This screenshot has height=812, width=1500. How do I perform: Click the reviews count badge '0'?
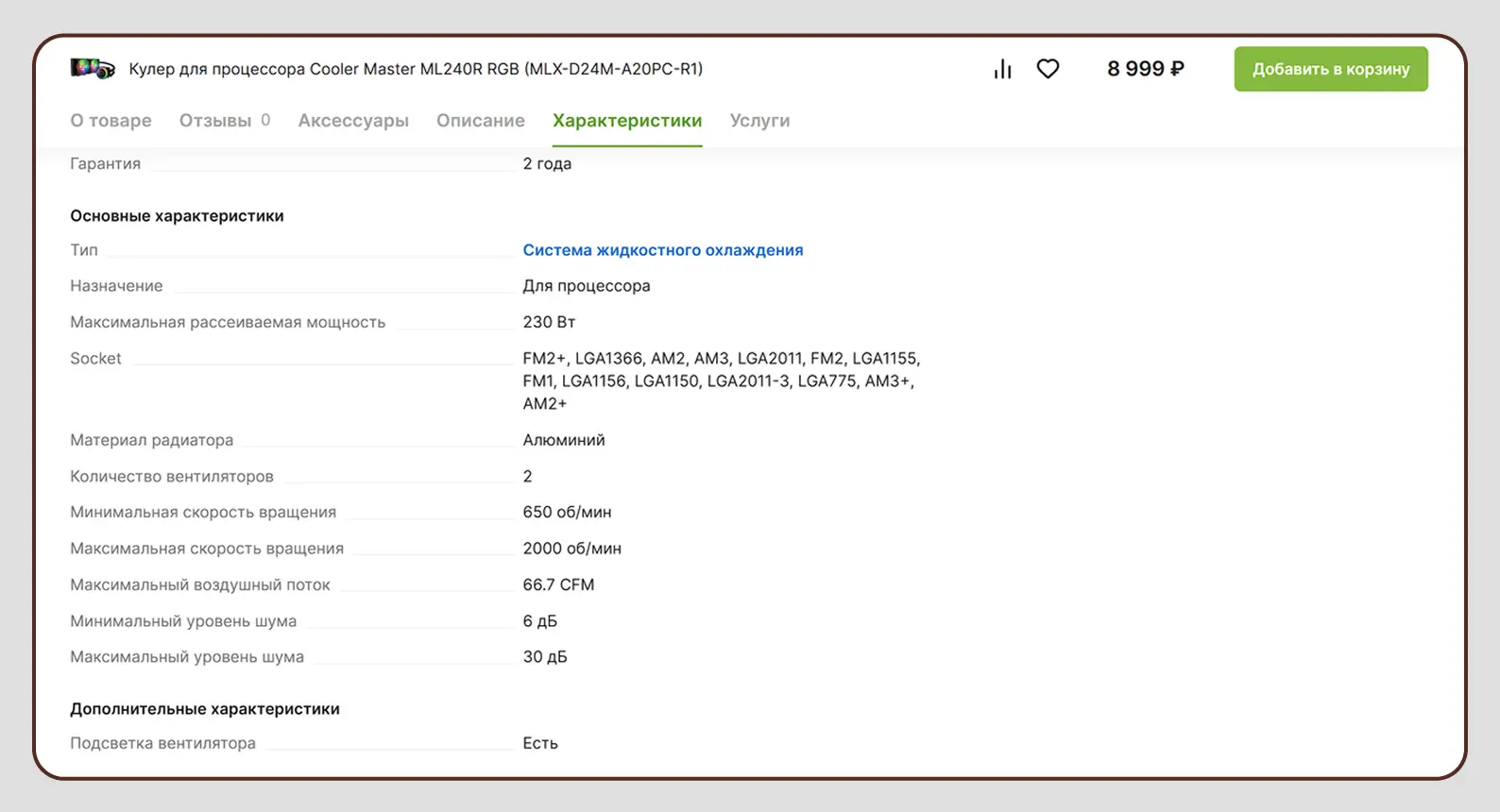265,120
